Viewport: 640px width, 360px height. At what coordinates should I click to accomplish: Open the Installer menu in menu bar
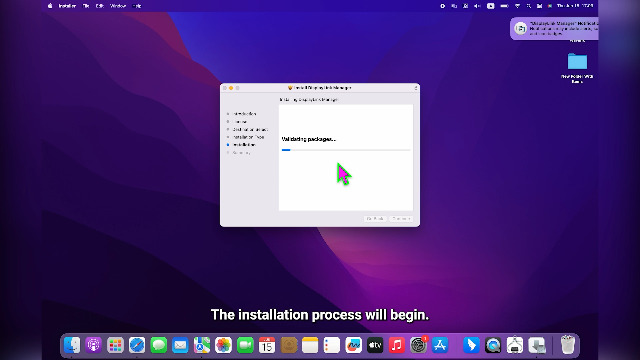coord(67,6)
